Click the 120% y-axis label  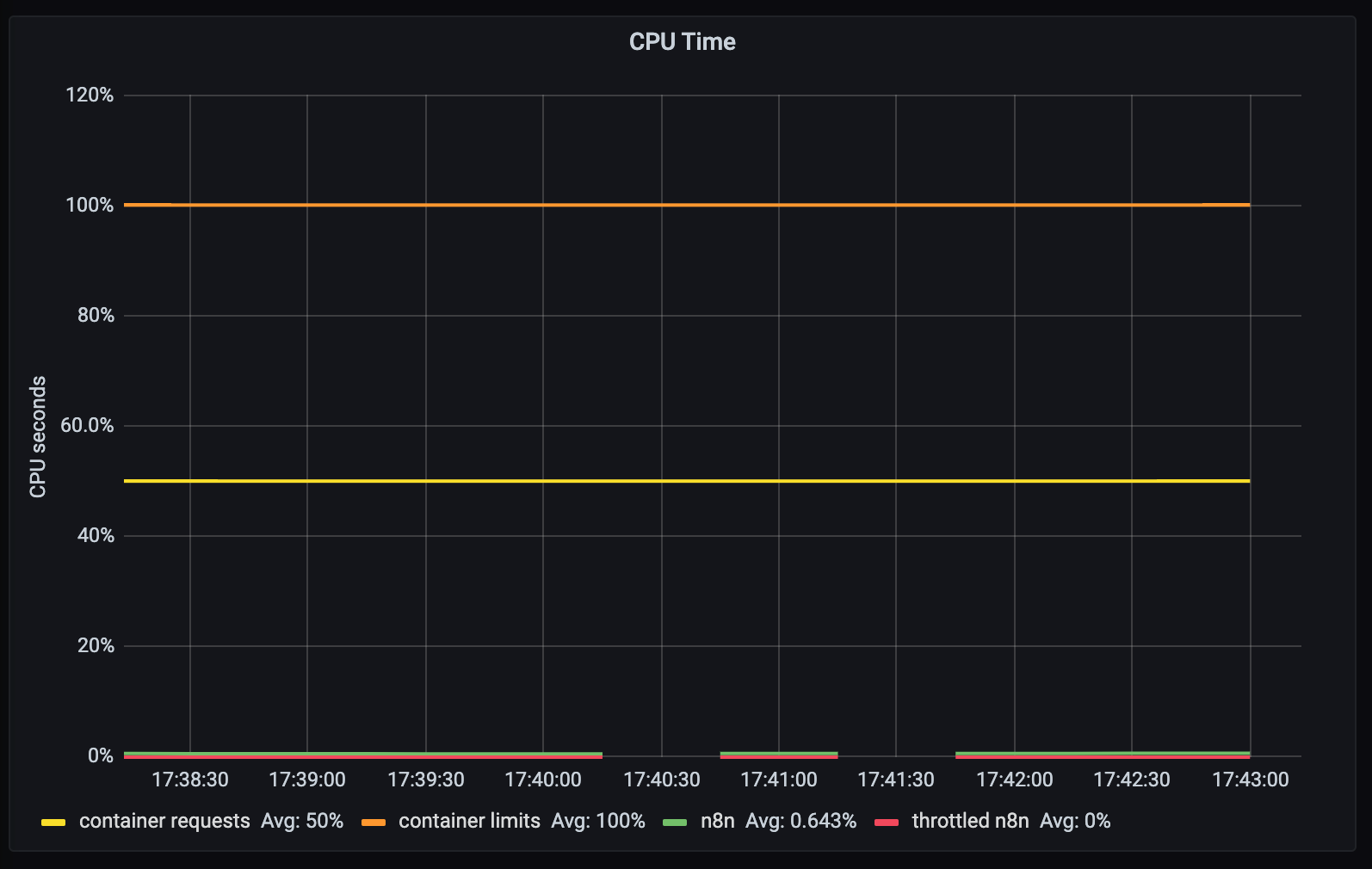(x=90, y=95)
